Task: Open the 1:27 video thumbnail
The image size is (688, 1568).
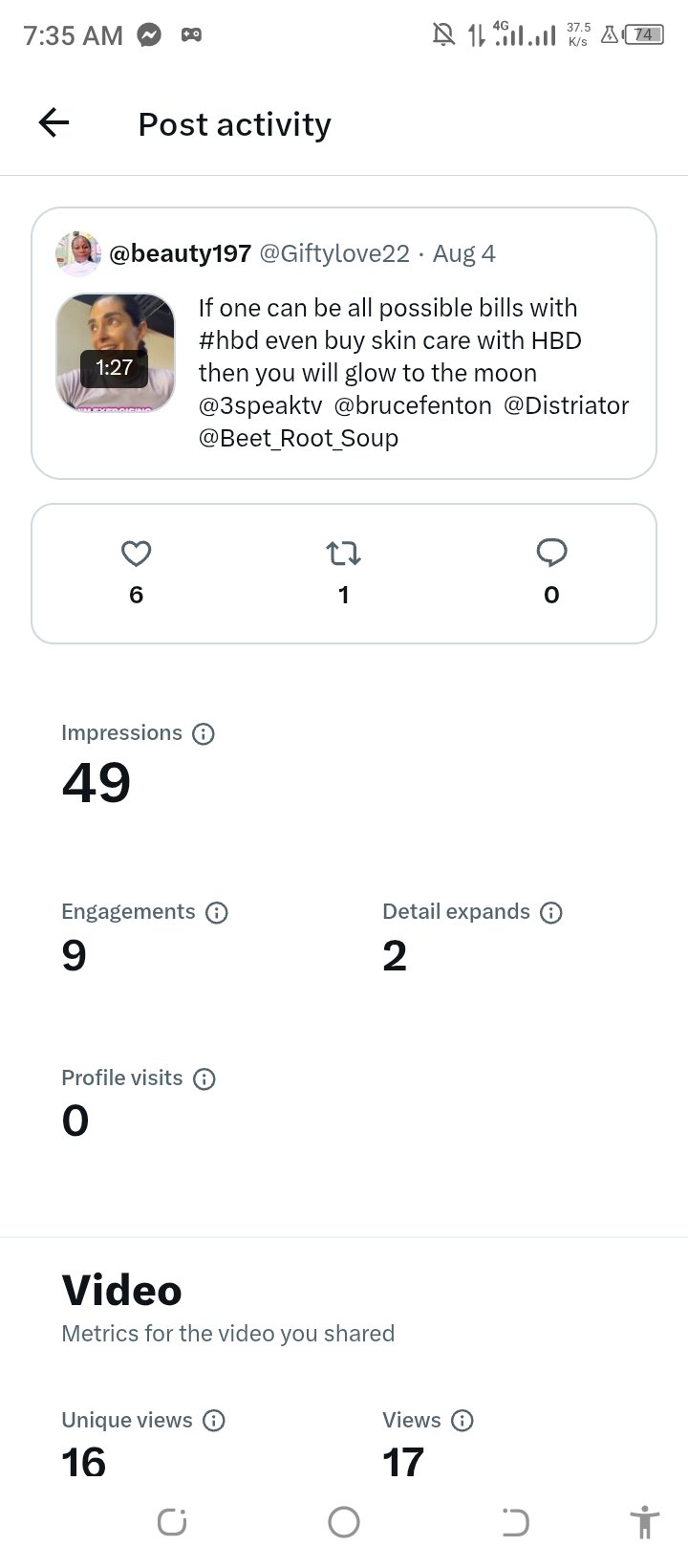Action: pyautogui.click(x=116, y=353)
